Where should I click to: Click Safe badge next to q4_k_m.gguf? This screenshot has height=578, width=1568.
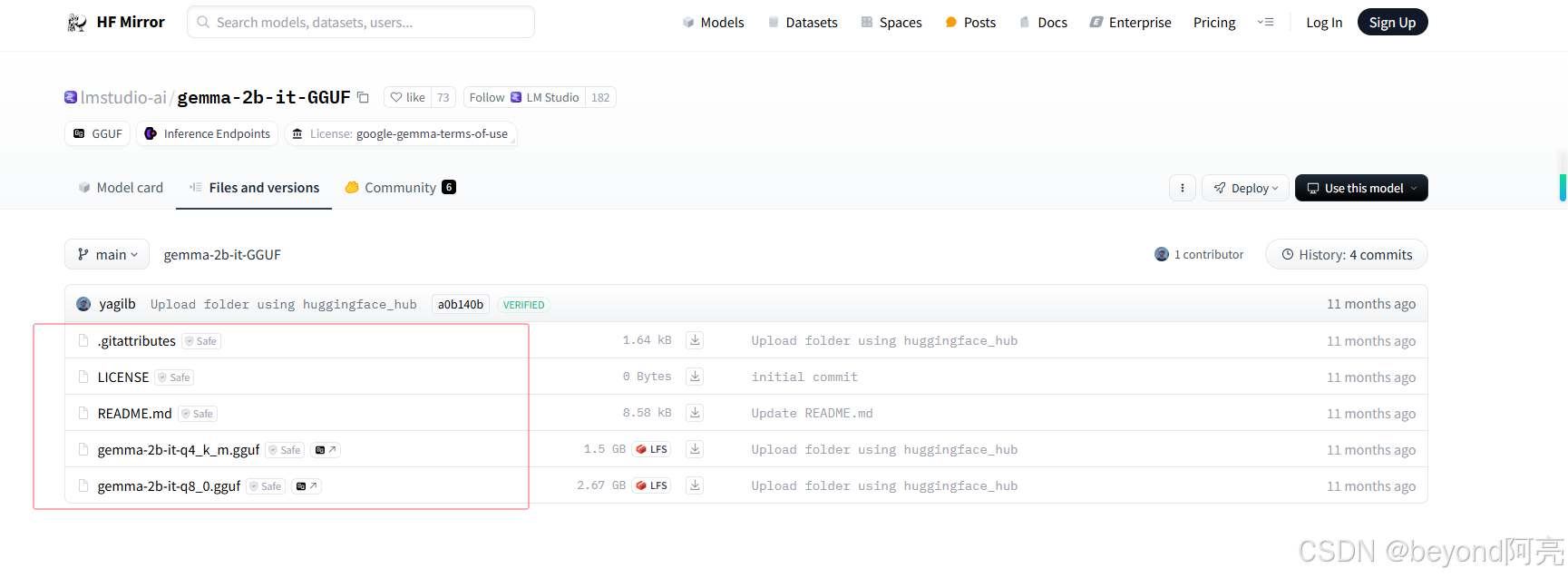(285, 450)
